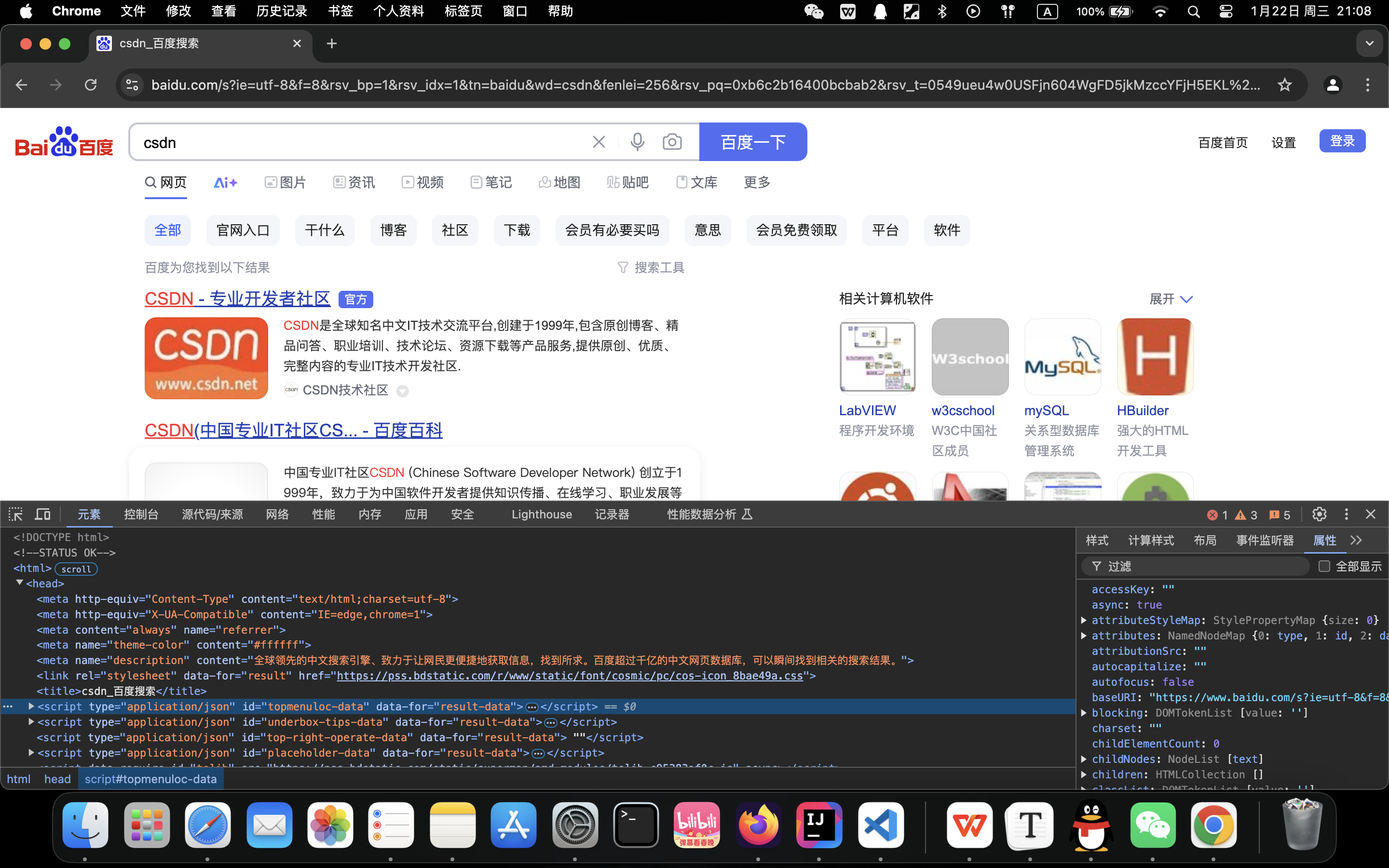The width and height of the screenshot is (1389, 868).
Task: Expand the topmenuloc-data script node
Action: [x=31, y=706]
